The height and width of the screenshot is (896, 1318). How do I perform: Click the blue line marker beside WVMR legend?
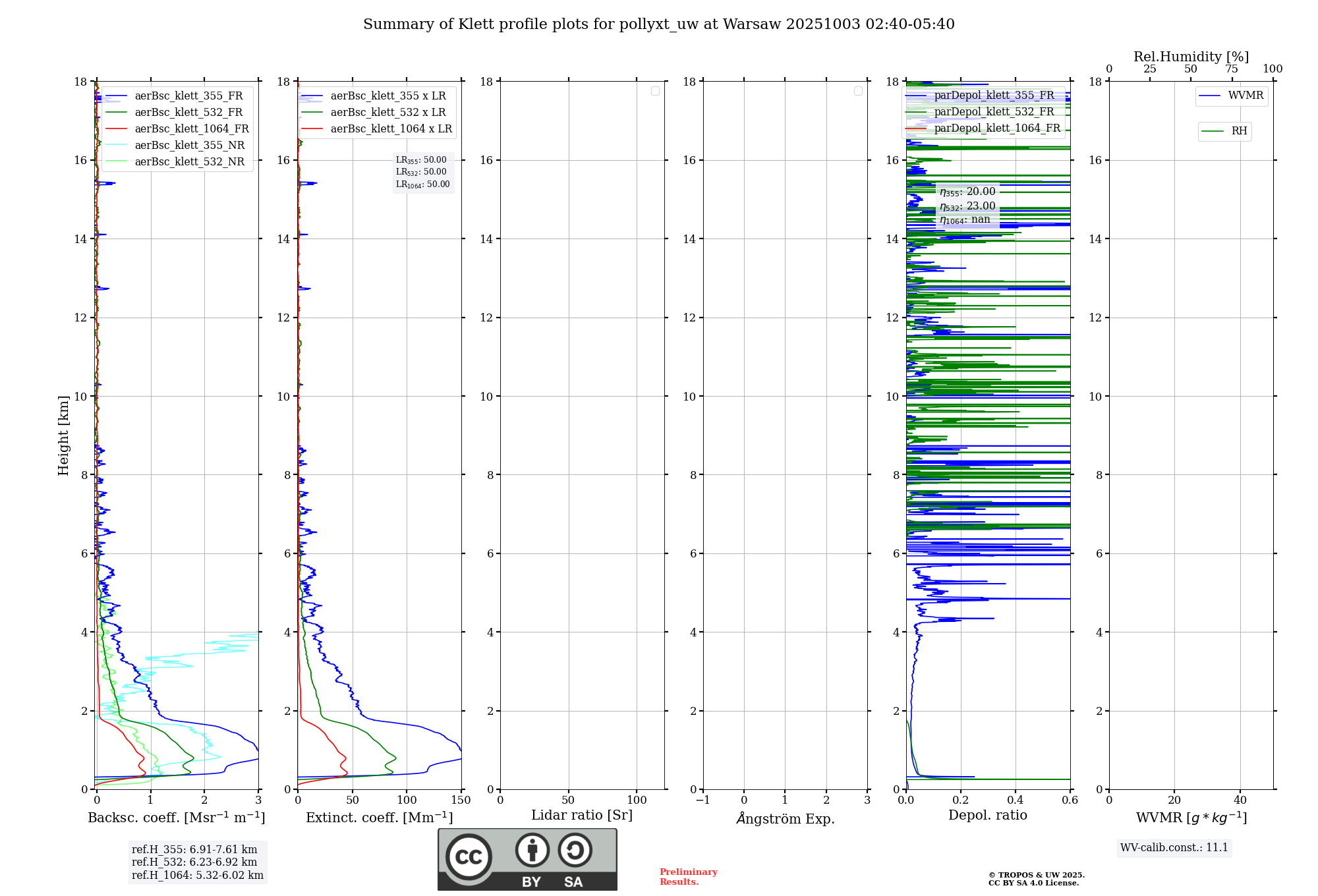click(x=1209, y=96)
